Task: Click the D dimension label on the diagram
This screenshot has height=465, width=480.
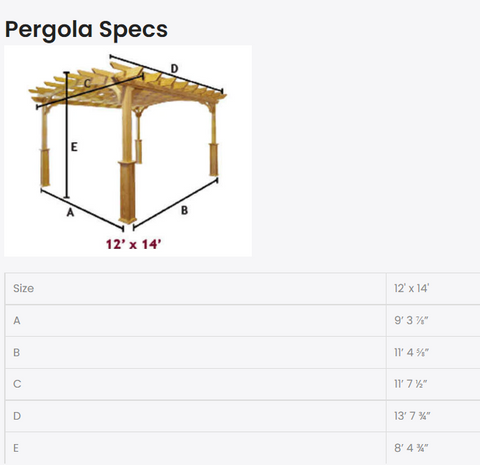Action: tap(174, 69)
